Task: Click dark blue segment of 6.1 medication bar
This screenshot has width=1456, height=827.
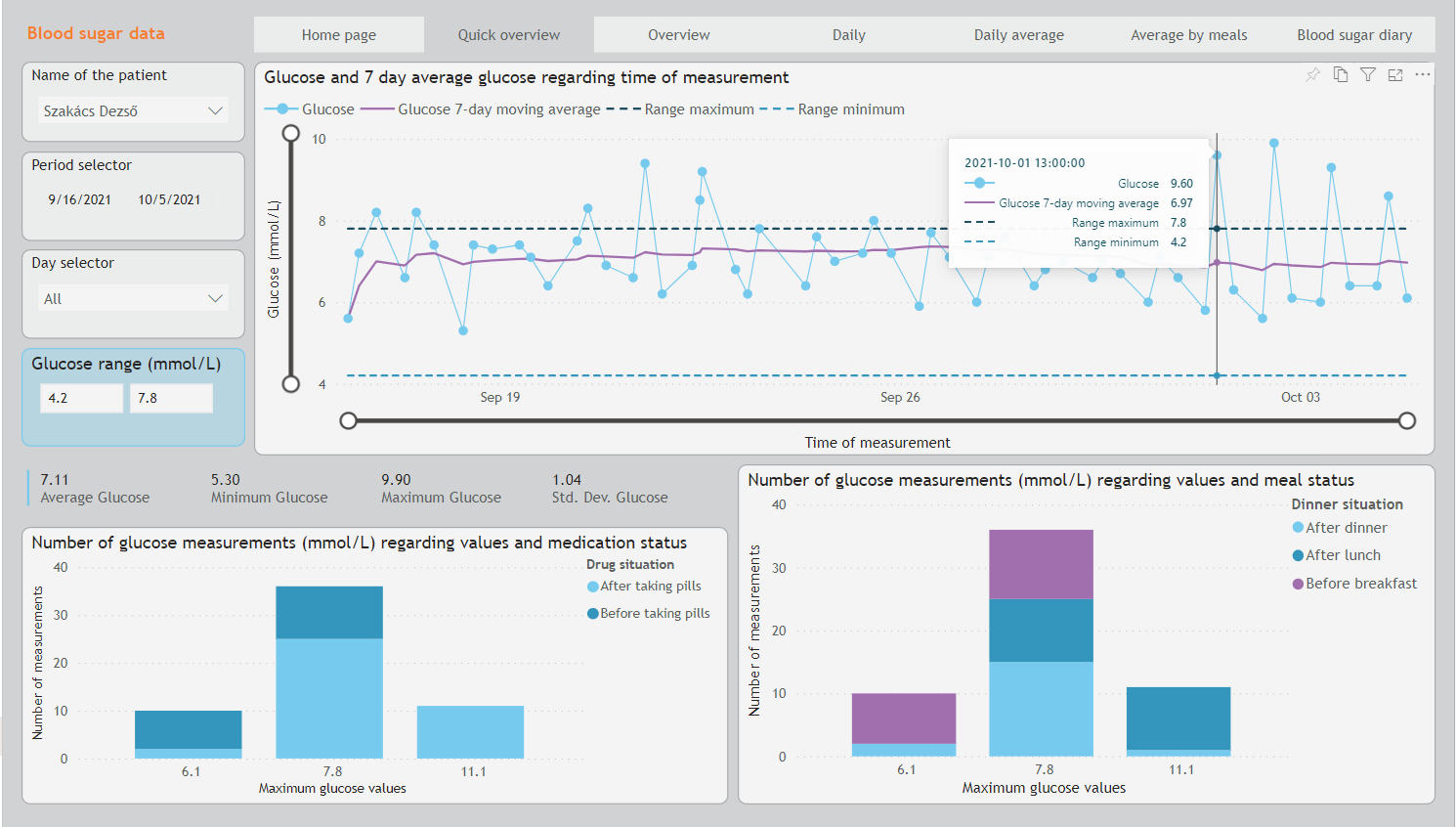Action: click(x=189, y=730)
